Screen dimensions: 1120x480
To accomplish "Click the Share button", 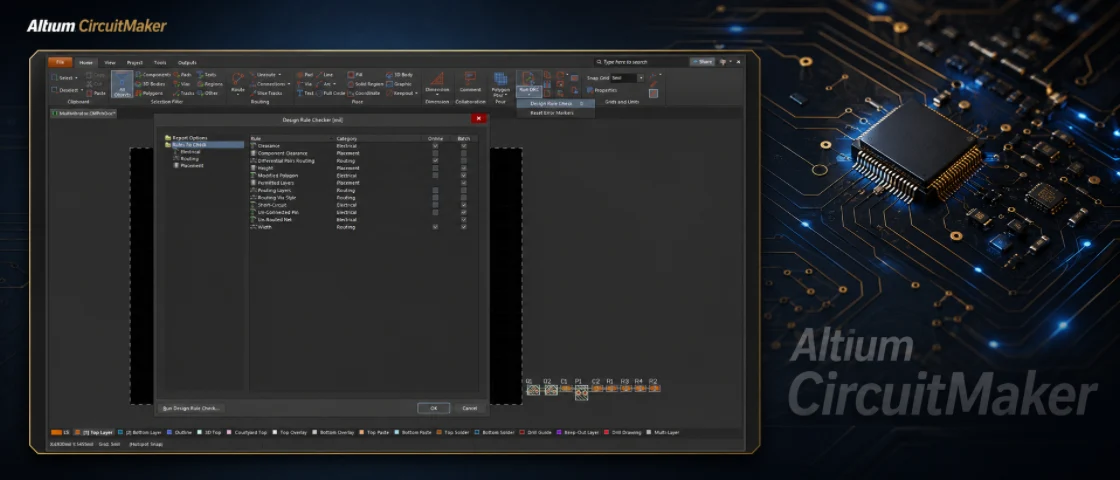I will pyautogui.click(x=703, y=62).
